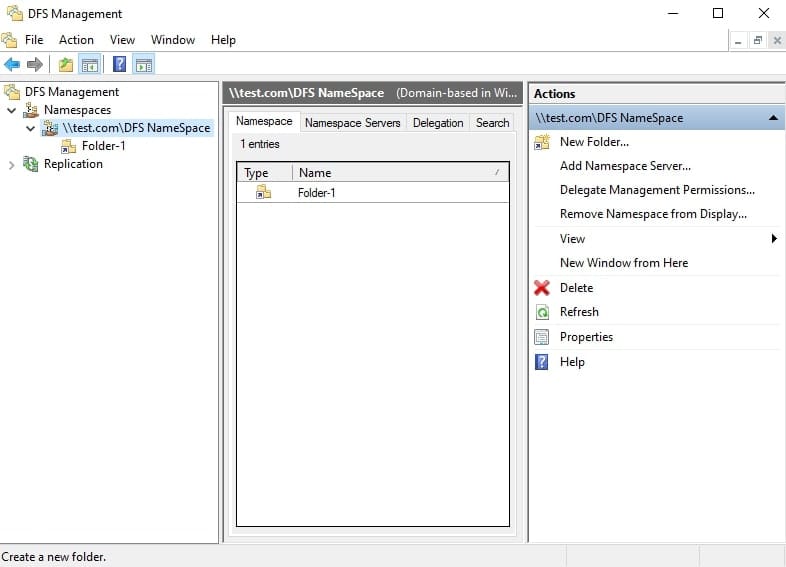Minimize the inner MDI child window

(738, 40)
